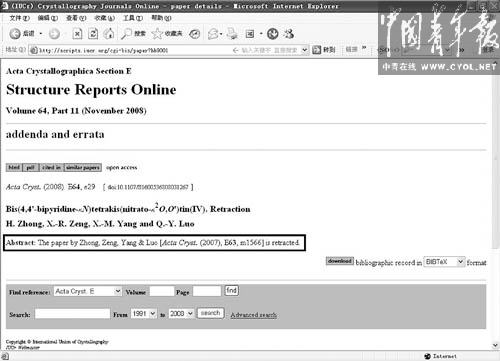
Task: Refresh the page with the Refresh icon
Action: coord(93,34)
